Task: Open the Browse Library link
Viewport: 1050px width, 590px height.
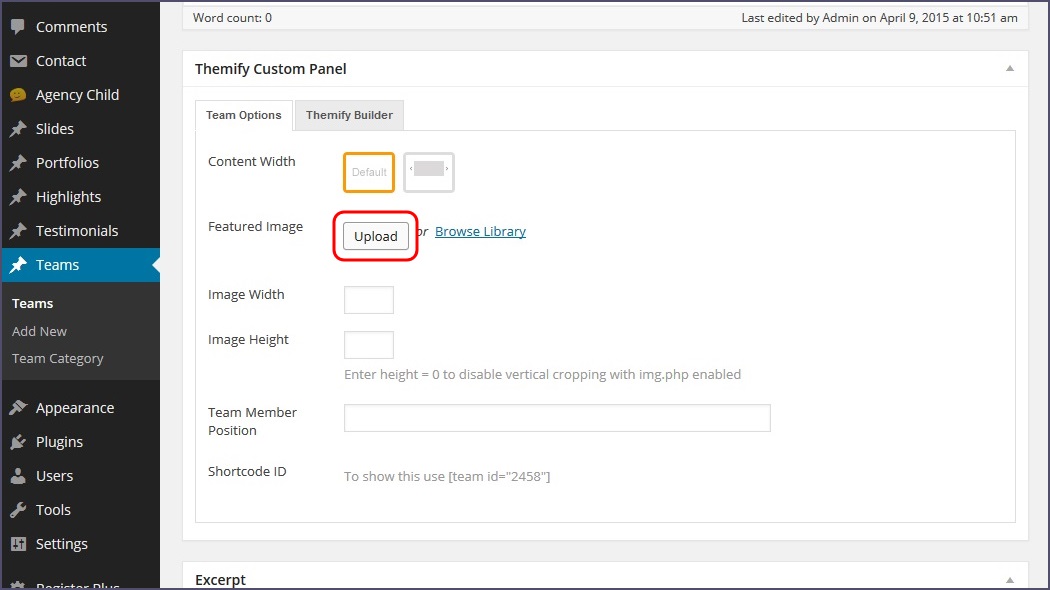Action: pos(480,232)
